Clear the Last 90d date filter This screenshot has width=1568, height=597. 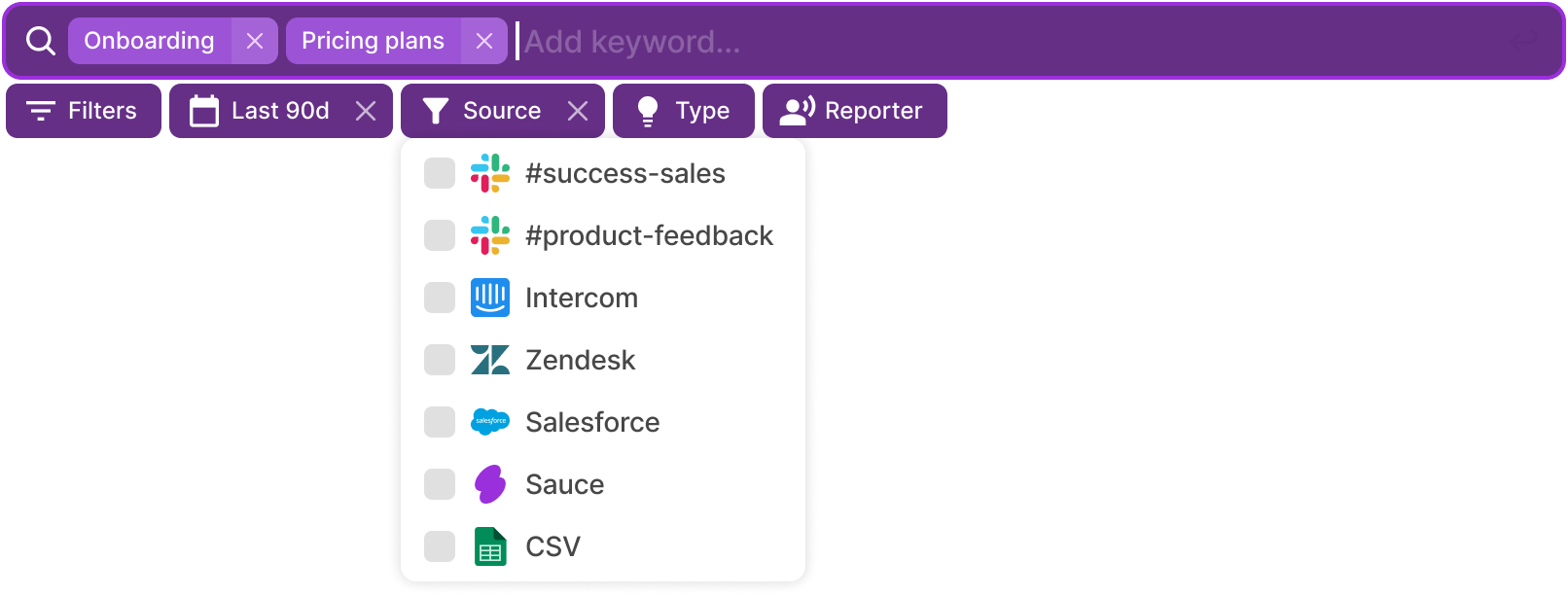point(365,110)
